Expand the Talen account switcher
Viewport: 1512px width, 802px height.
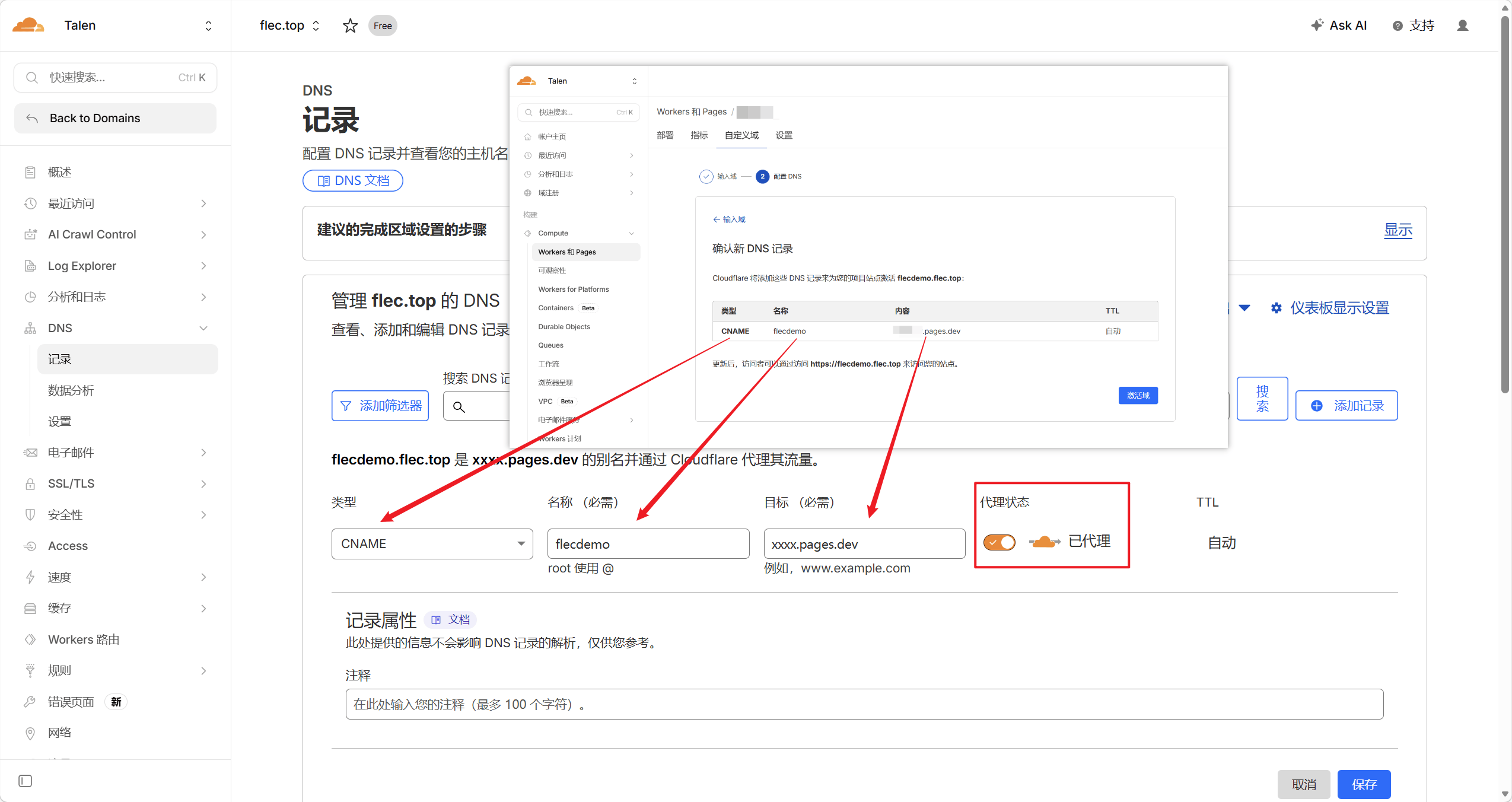(x=208, y=26)
